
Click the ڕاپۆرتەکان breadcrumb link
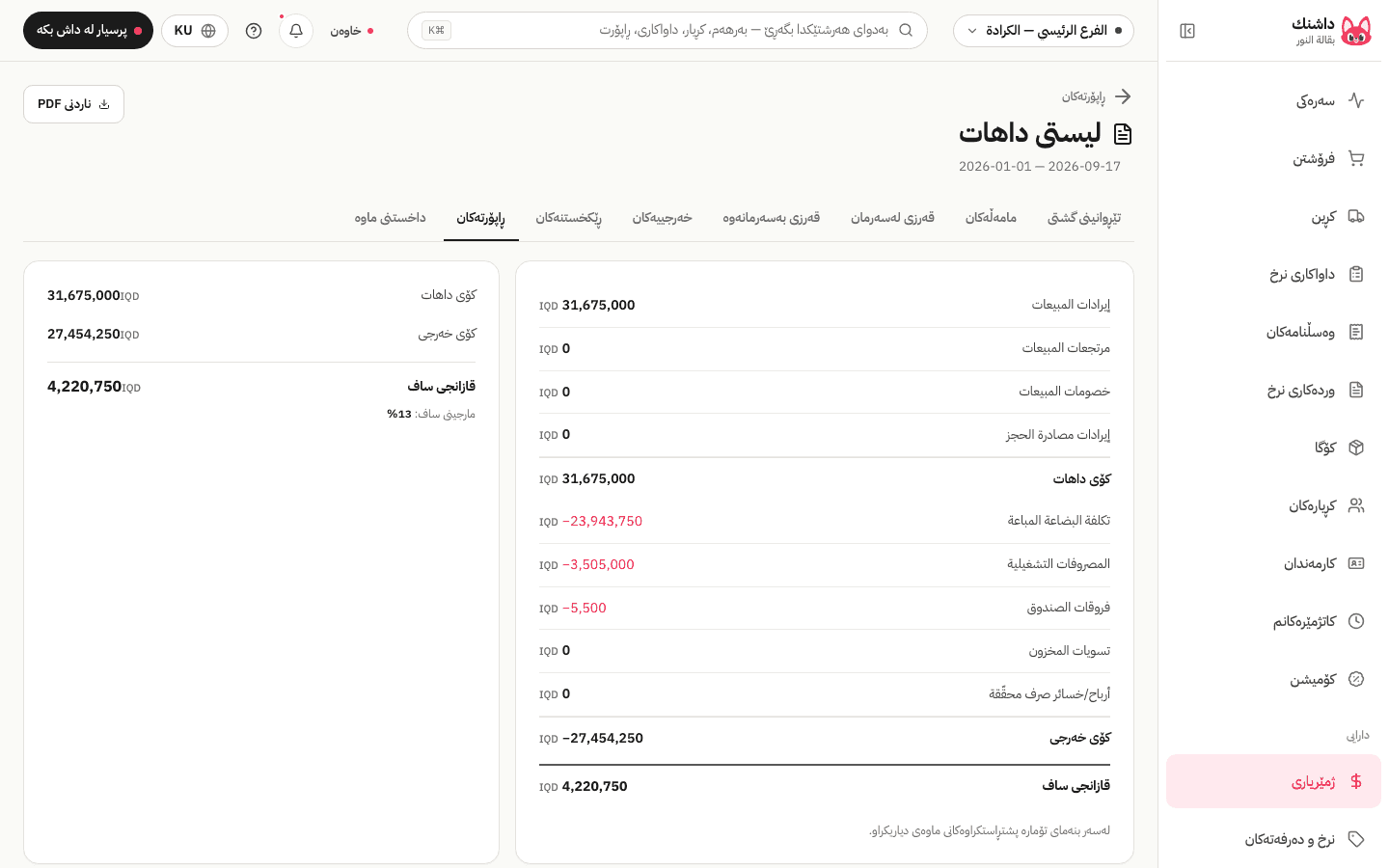[1084, 96]
